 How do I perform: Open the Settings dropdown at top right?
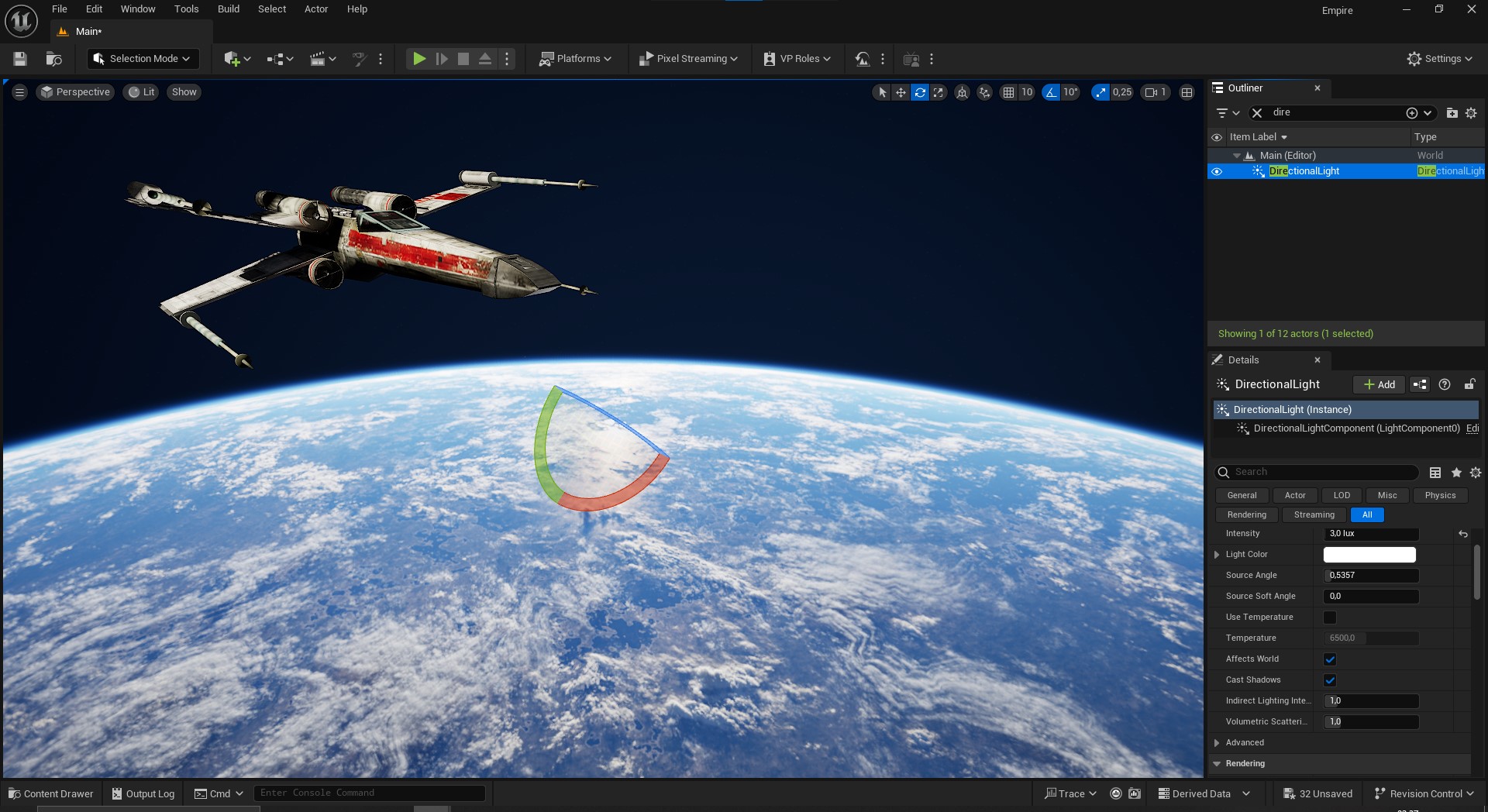coord(1440,59)
